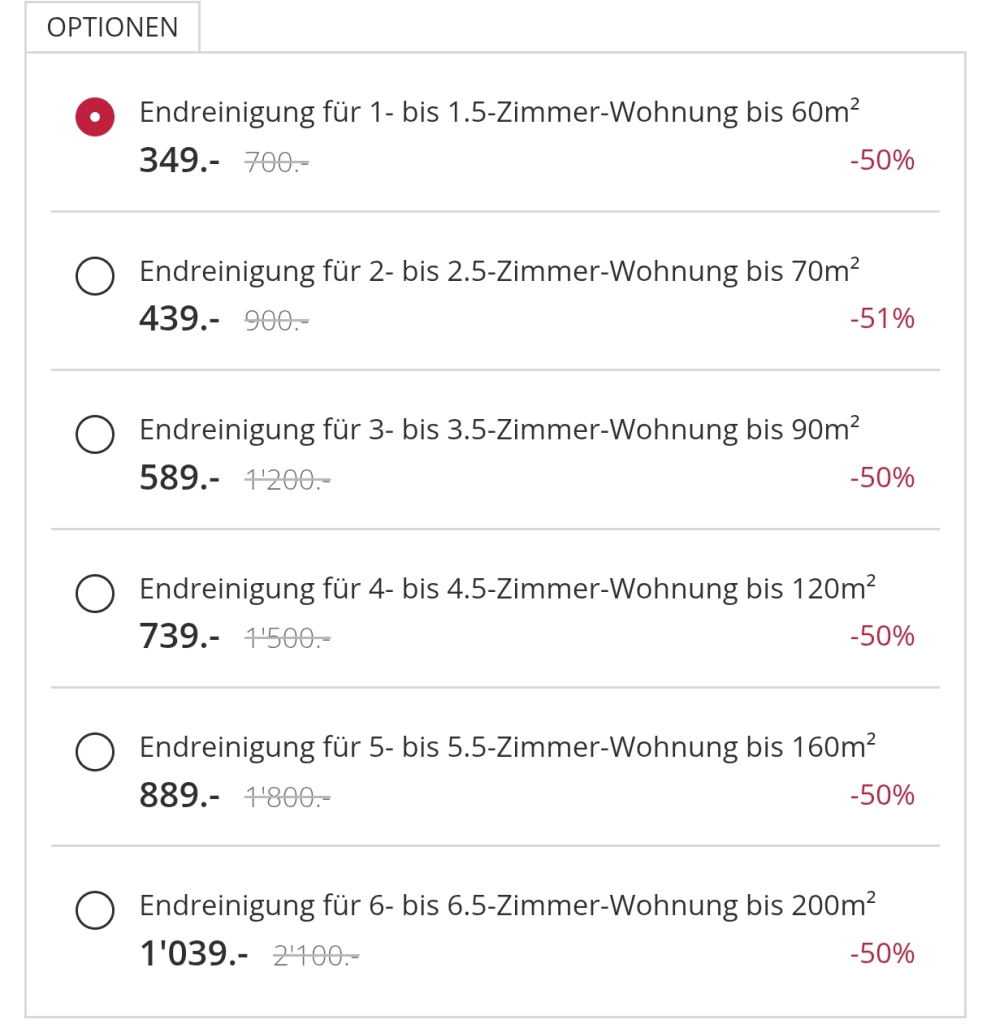Click the 589.- price
This screenshot has width=991, height=1024.
coord(179,478)
